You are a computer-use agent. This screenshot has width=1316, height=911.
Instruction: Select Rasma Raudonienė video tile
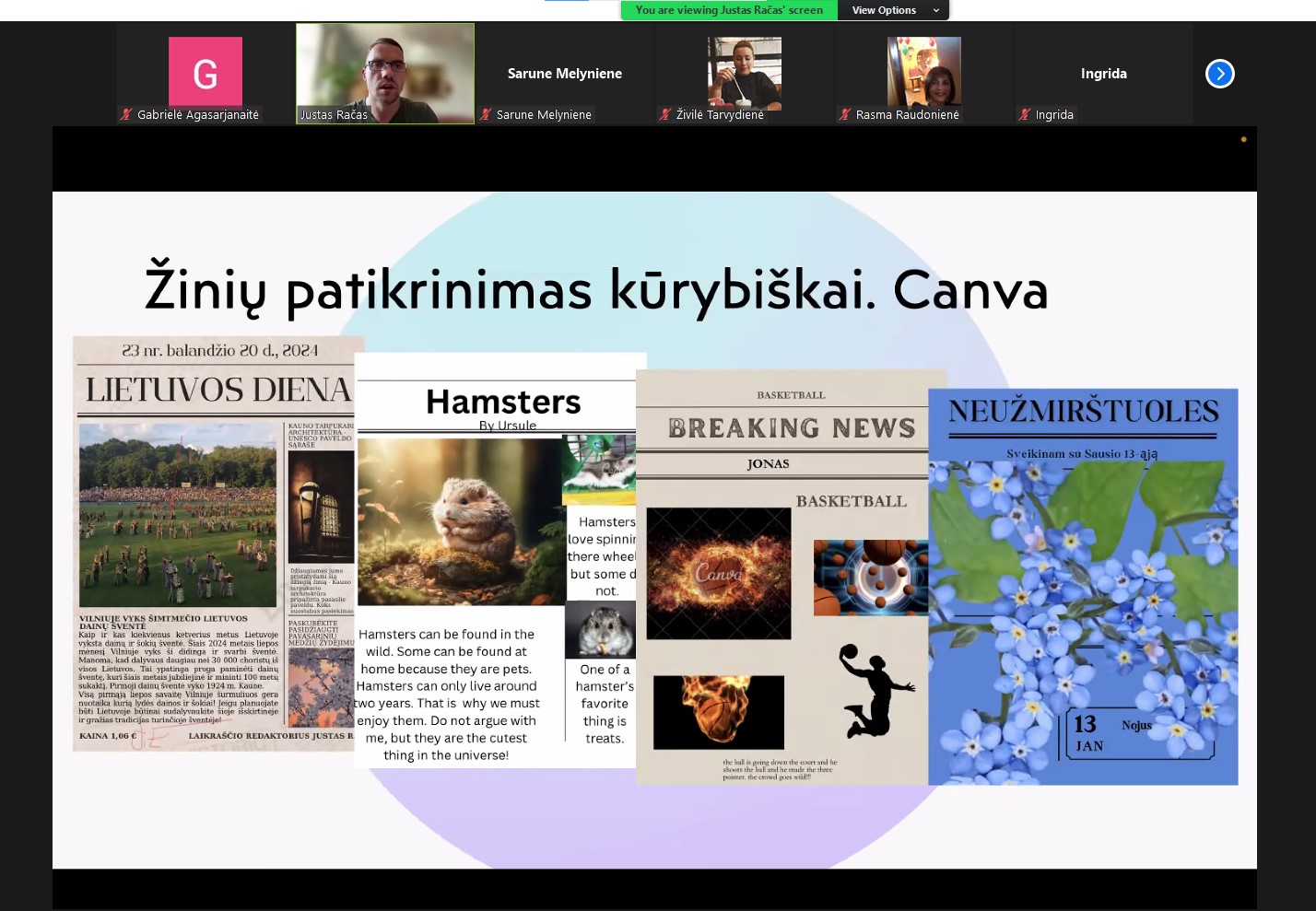point(924,74)
